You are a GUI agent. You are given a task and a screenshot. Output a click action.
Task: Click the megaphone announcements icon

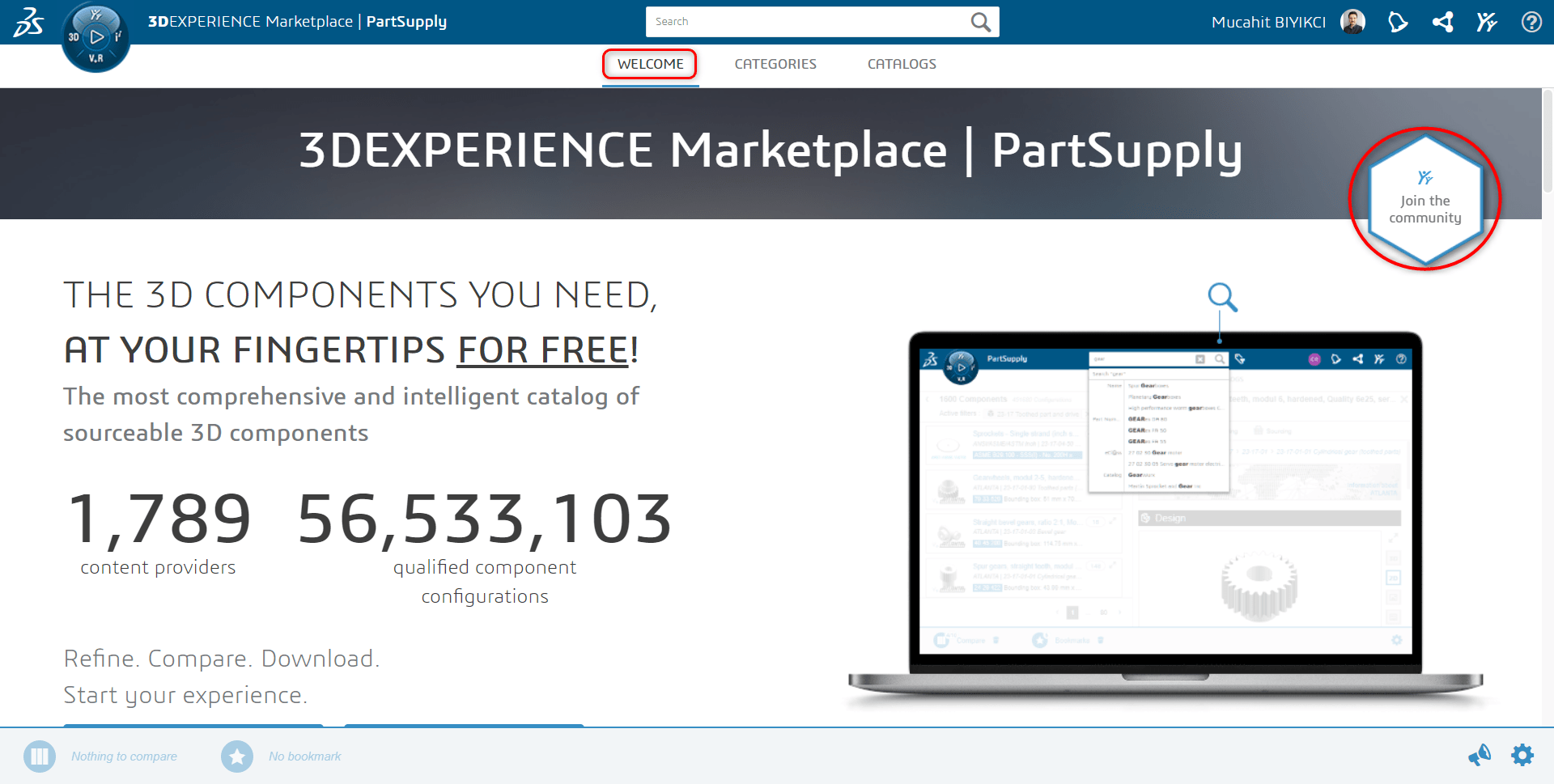[1480, 756]
